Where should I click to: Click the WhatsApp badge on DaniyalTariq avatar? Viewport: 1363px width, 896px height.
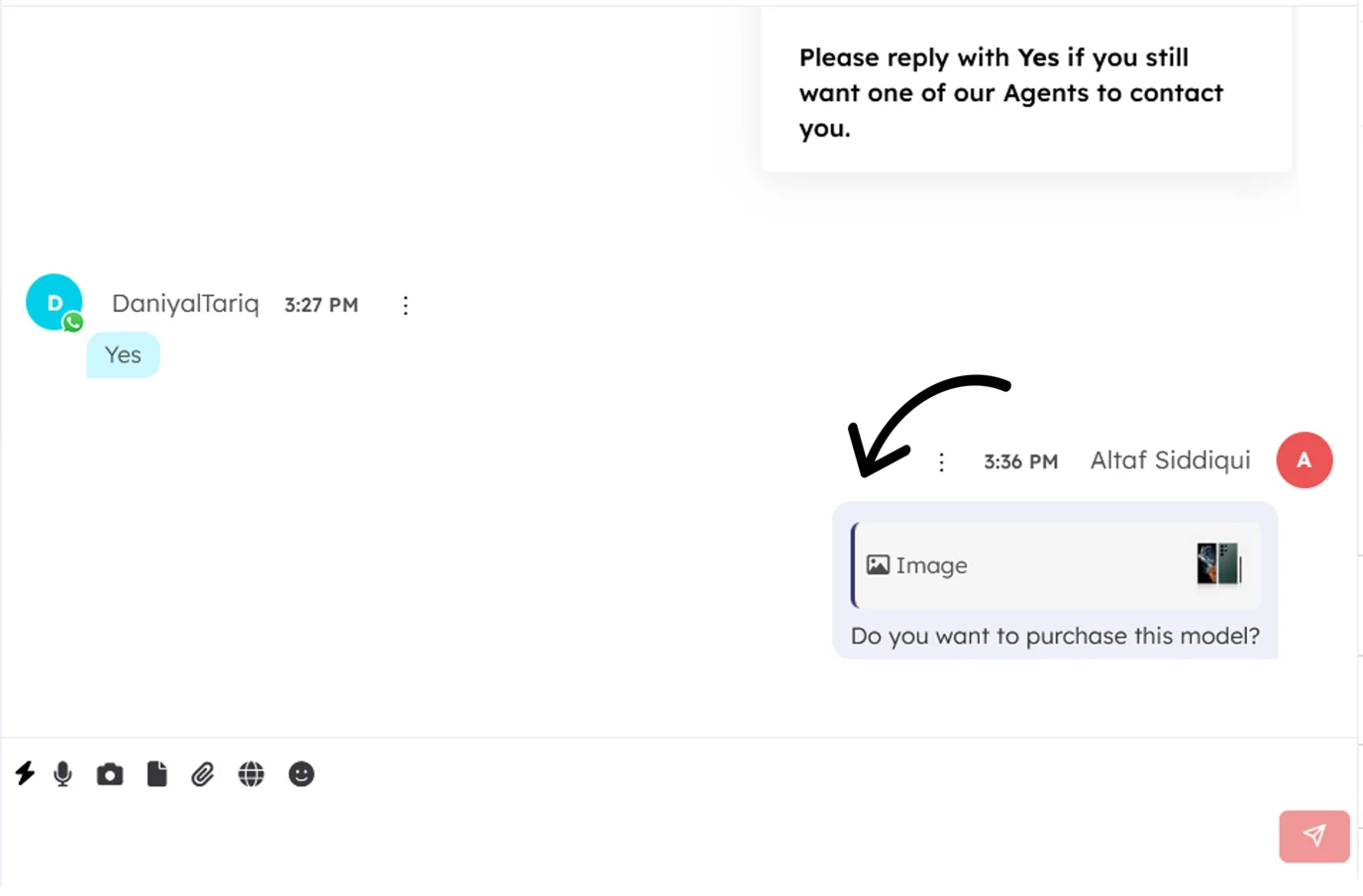[73, 323]
